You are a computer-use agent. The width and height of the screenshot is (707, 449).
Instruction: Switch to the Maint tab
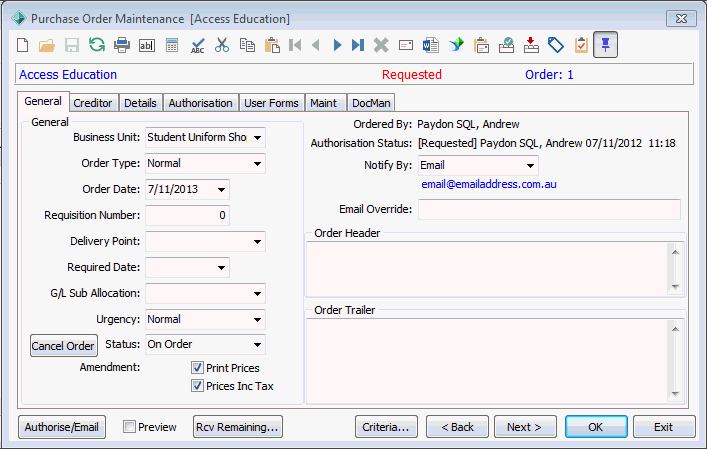click(324, 103)
